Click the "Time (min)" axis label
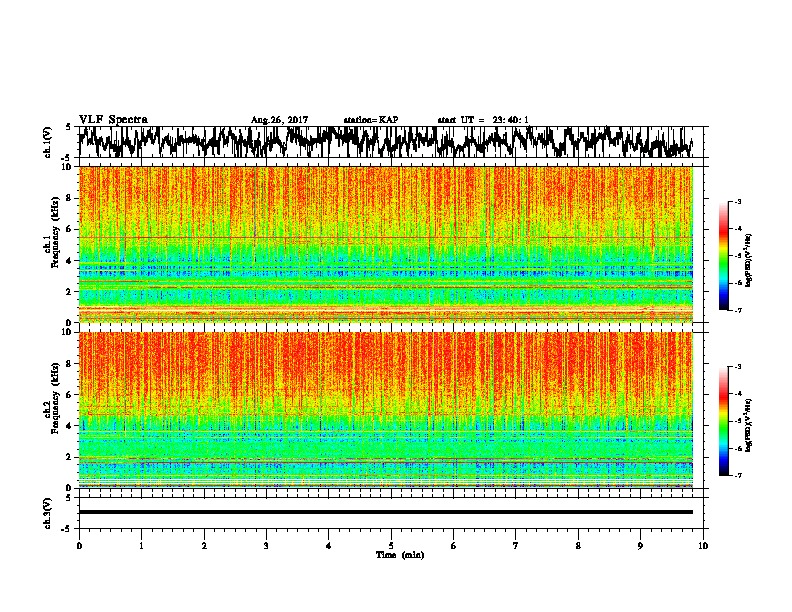Viewport: 792px width, 612px height. pos(400,555)
